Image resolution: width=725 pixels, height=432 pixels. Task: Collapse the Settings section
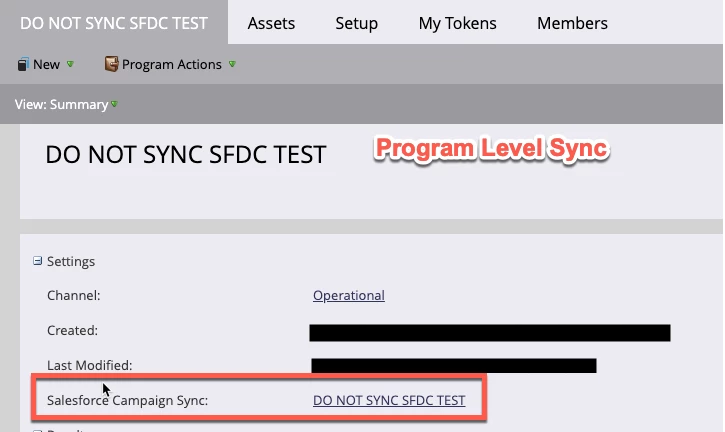click(37, 261)
